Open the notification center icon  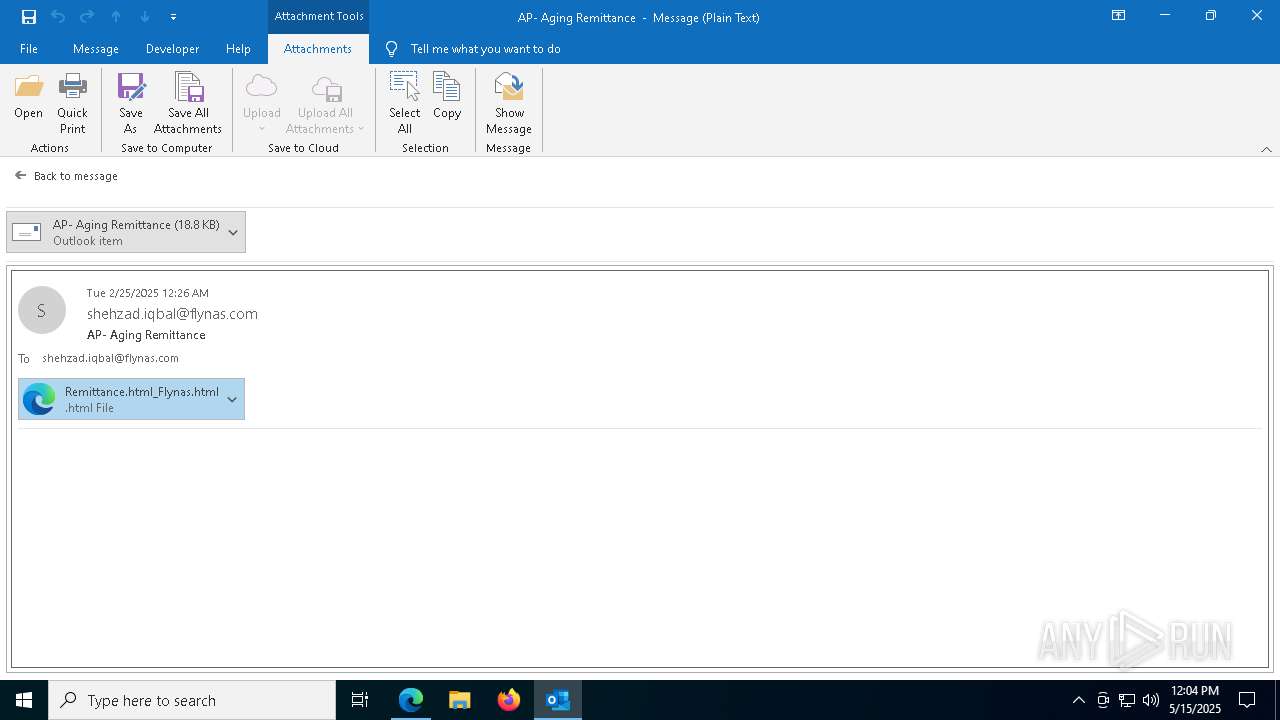click(x=1247, y=700)
